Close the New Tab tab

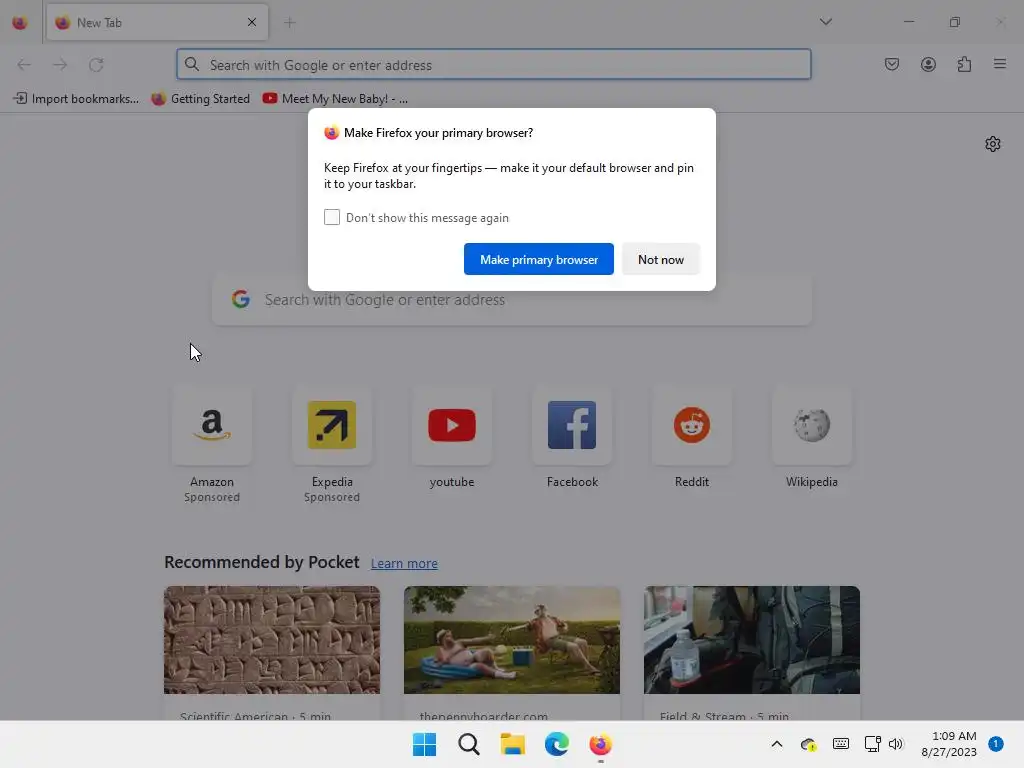click(x=252, y=23)
